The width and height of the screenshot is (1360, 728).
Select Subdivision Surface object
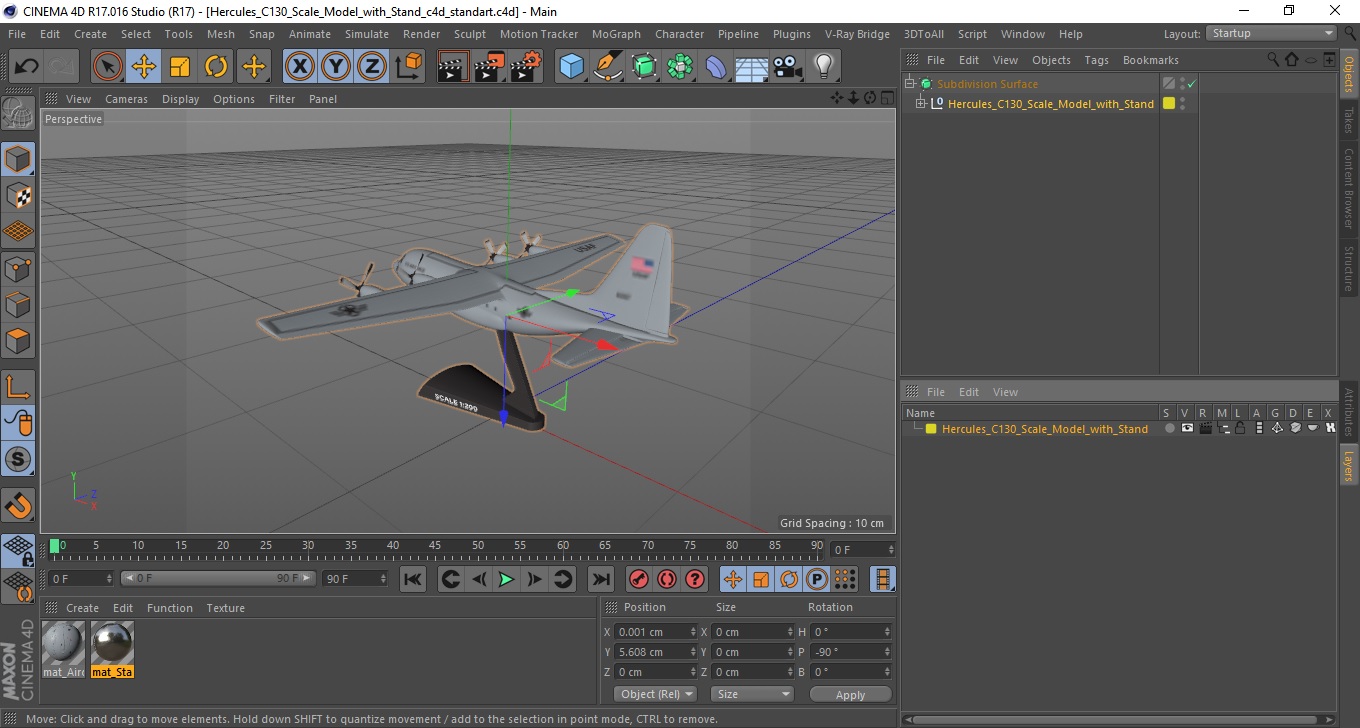point(987,84)
